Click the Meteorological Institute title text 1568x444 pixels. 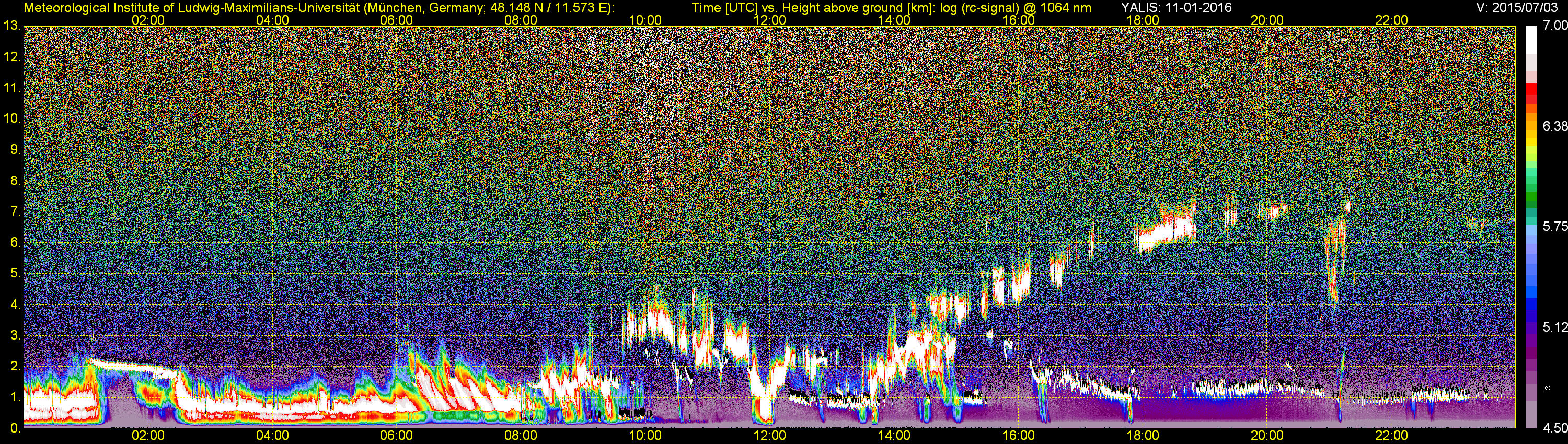pos(319,7)
